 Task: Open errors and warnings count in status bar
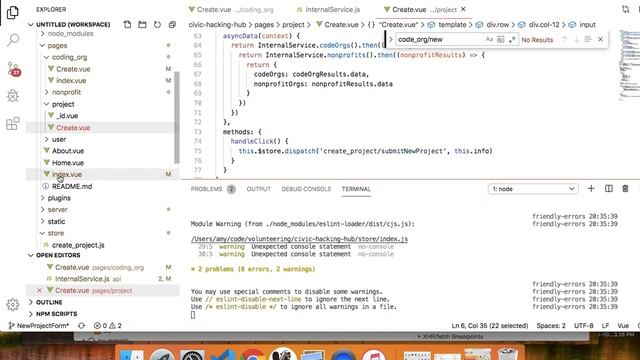108,326
